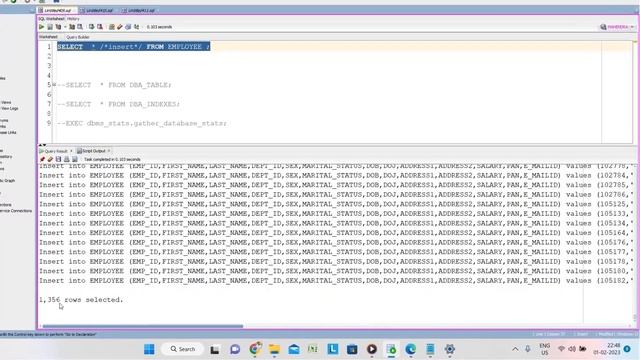Click the commented SELECT FROM DBA_TABLE line
This screenshot has width=640, height=360.
[x=114, y=85]
